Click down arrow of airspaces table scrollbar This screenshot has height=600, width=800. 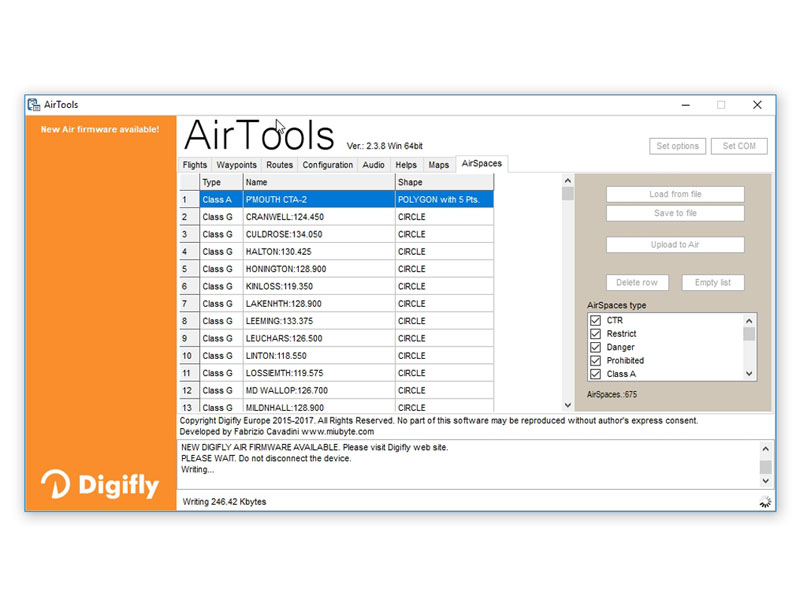coord(568,405)
